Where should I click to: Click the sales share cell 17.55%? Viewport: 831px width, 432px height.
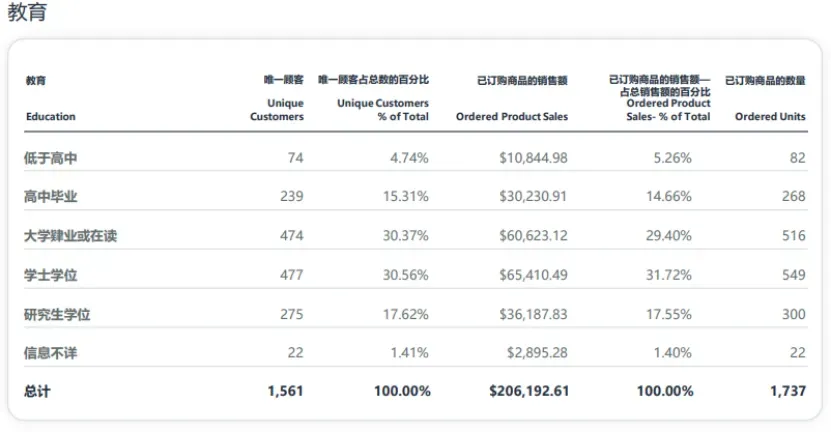[x=669, y=314]
